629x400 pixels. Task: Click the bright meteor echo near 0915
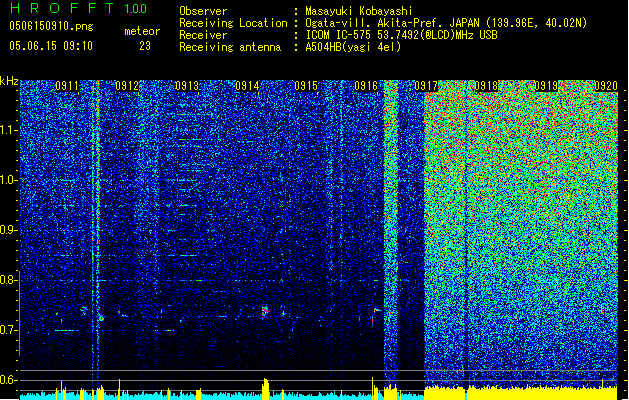(x=265, y=311)
